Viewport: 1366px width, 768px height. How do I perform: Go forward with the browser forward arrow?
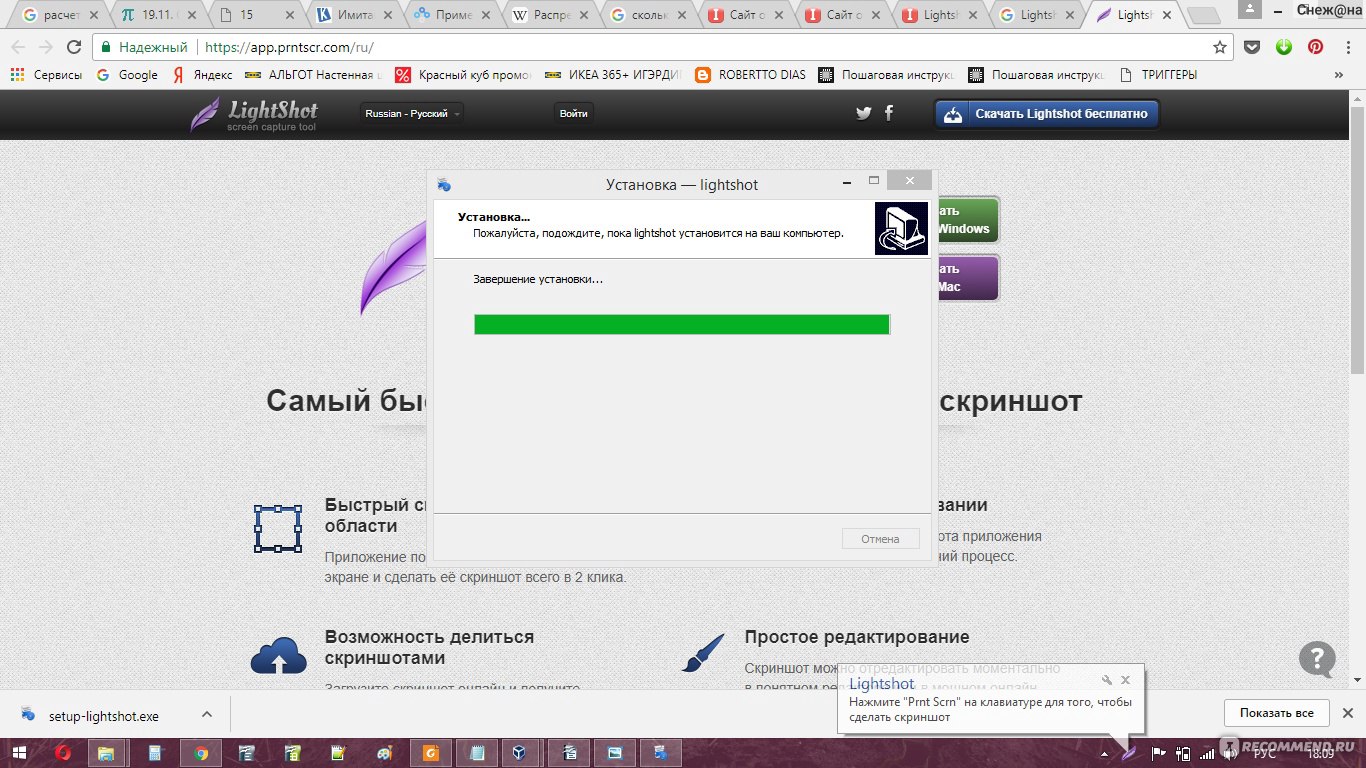(x=46, y=47)
